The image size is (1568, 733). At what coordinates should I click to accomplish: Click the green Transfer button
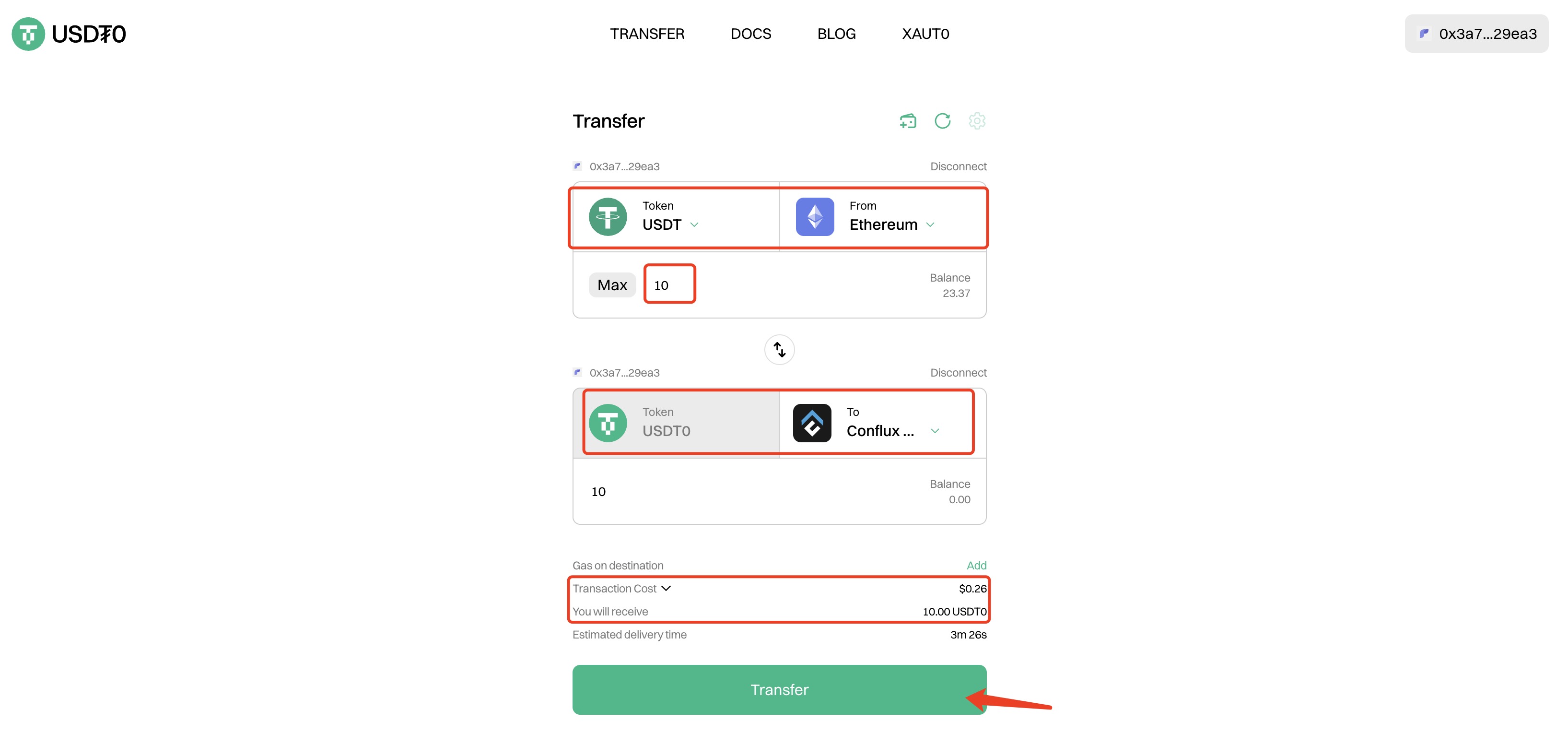[779, 690]
